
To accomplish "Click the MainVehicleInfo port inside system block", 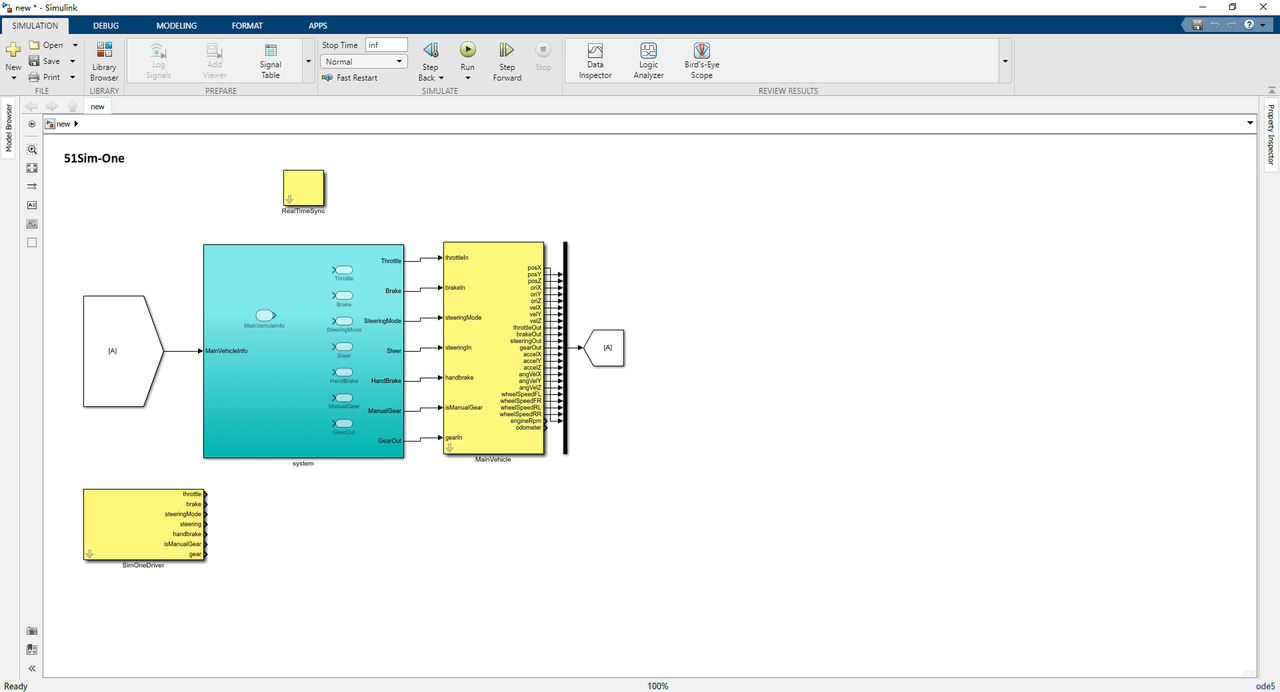I will pyautogui.click(x=266, y=315).
